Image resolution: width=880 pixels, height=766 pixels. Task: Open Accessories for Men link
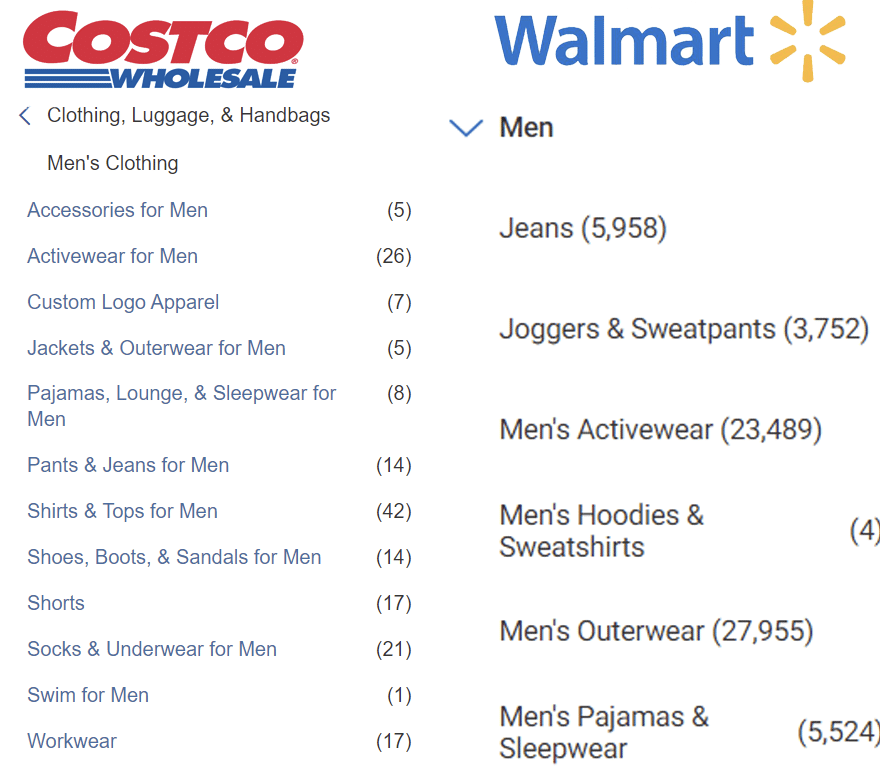coord(117,210)
